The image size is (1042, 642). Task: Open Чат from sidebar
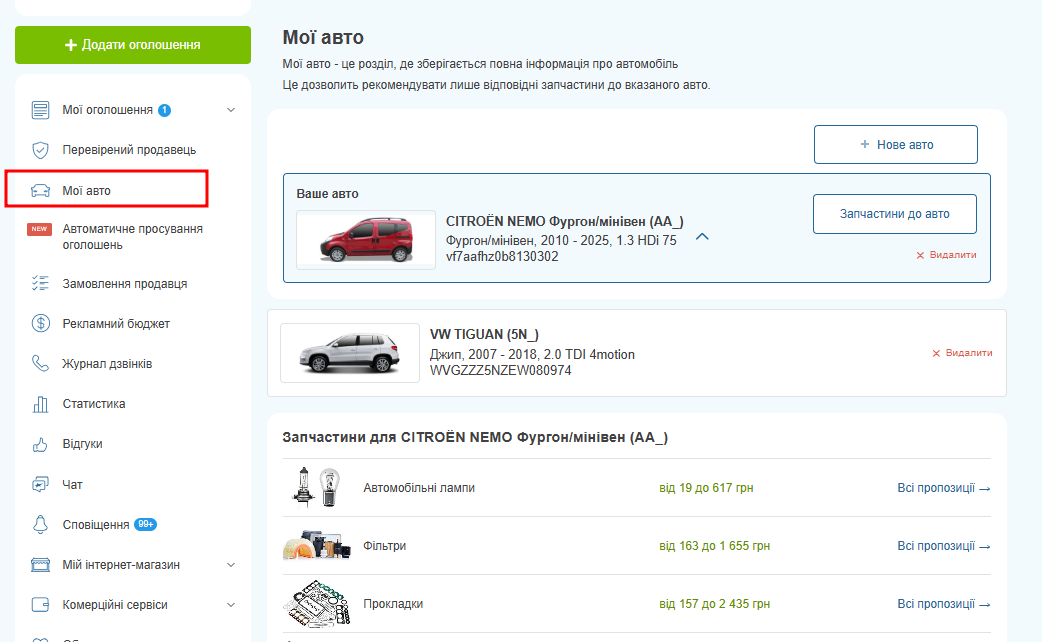72,484
